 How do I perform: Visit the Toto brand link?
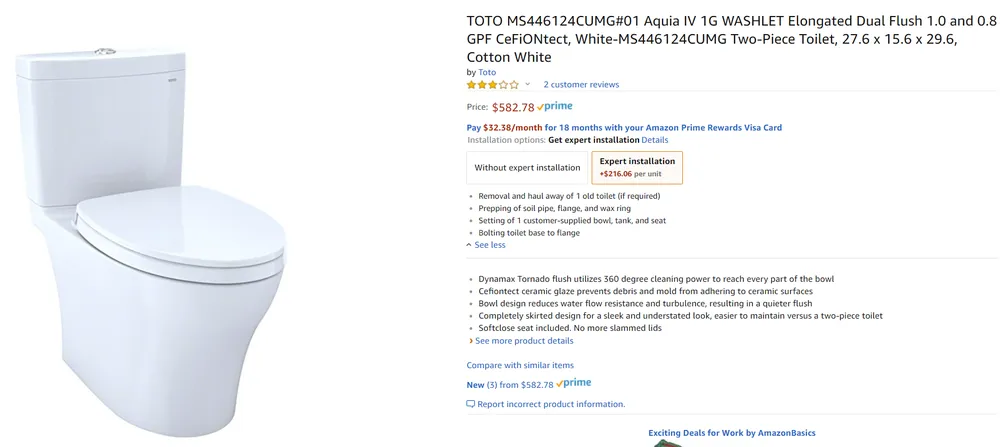click(487, 72)
